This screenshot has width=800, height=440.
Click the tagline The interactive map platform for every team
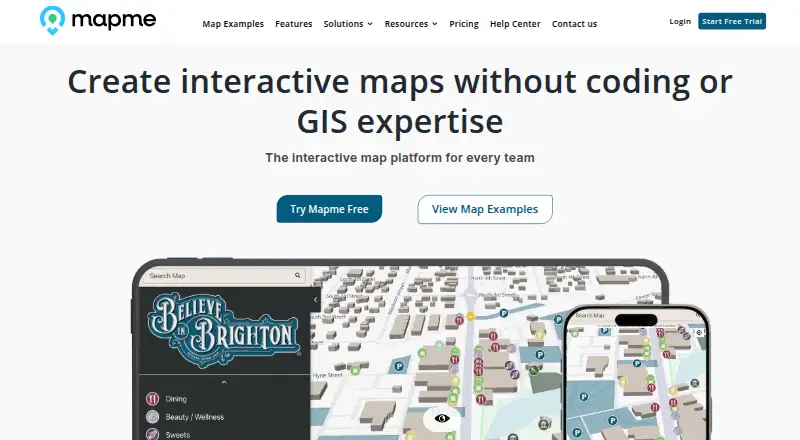[x=400, y=158]
